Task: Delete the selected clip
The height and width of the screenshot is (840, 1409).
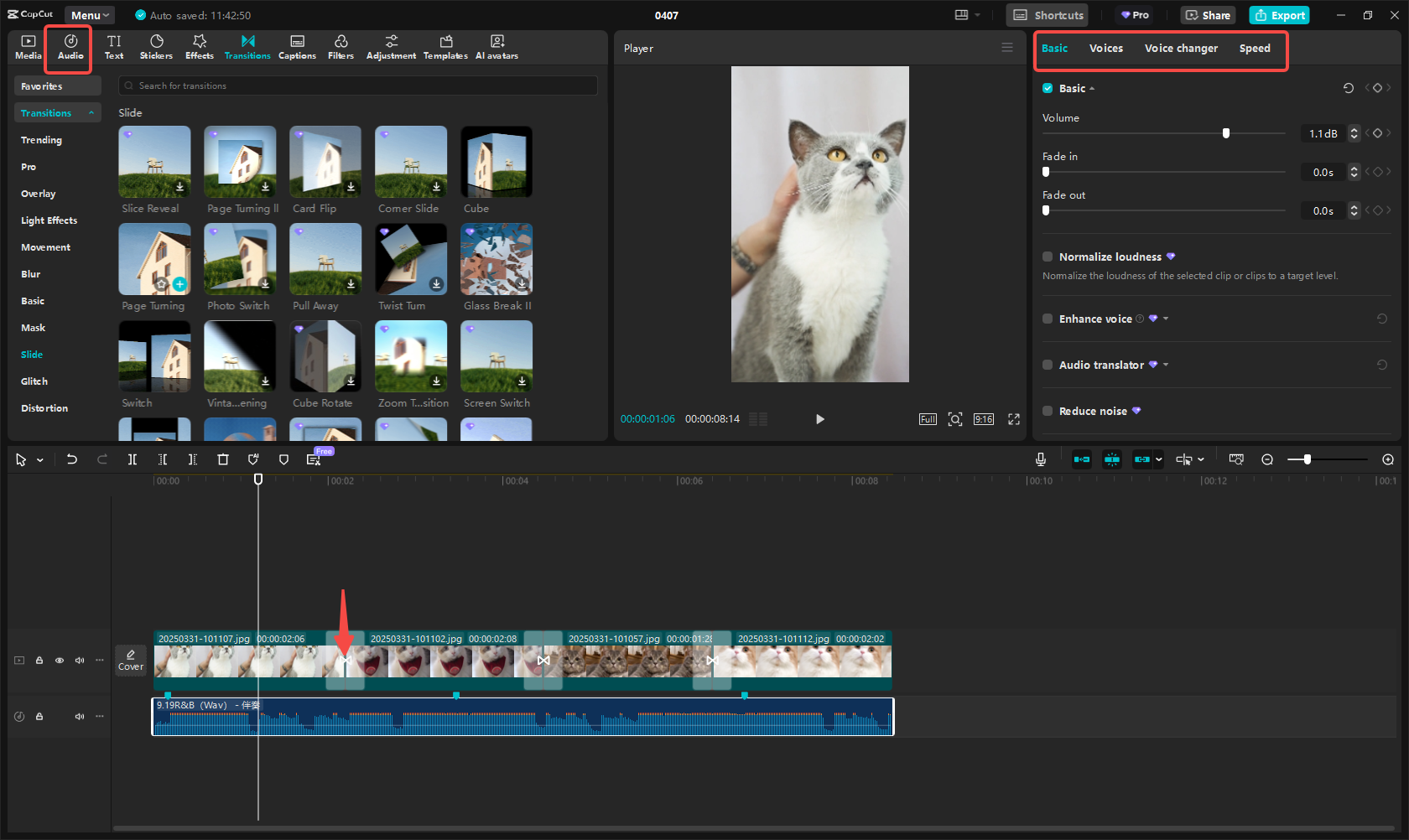Action: pos(222,459)
